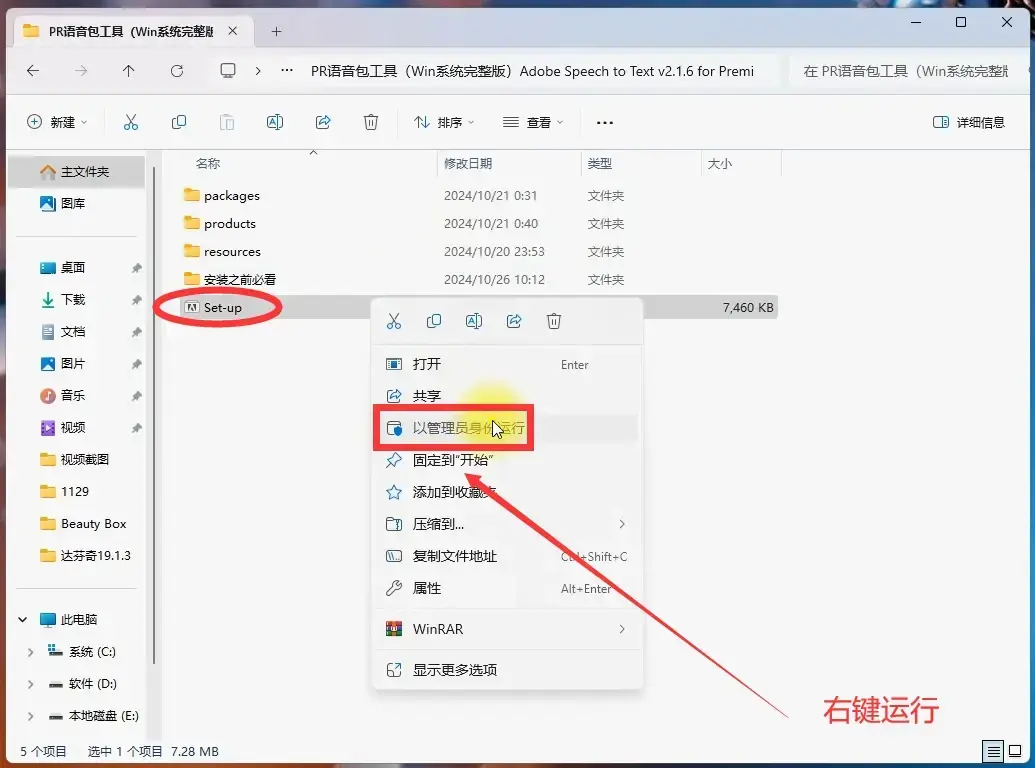This screenshot has height=768, width=1035.
Task: Open the 排序 (Sort) dropdown
Action: [x=443, y=121]
